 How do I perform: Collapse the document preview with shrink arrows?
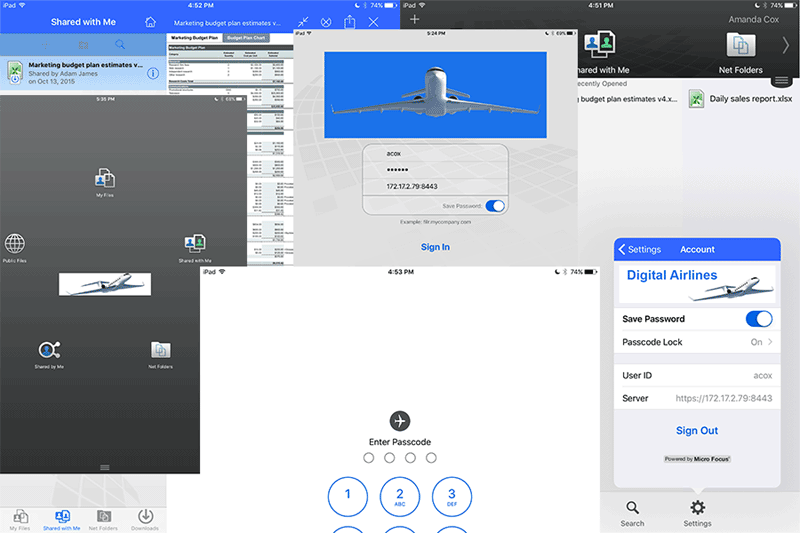click(303, 21)
